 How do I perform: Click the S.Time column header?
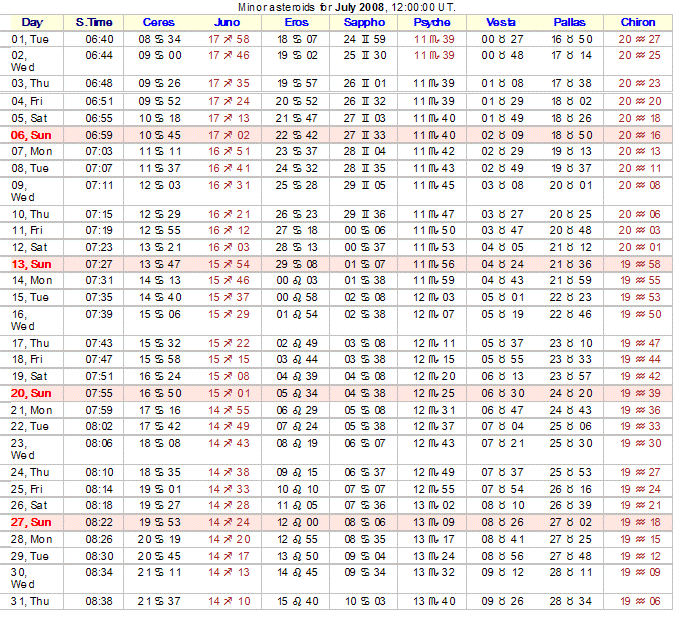pos(93,22)
